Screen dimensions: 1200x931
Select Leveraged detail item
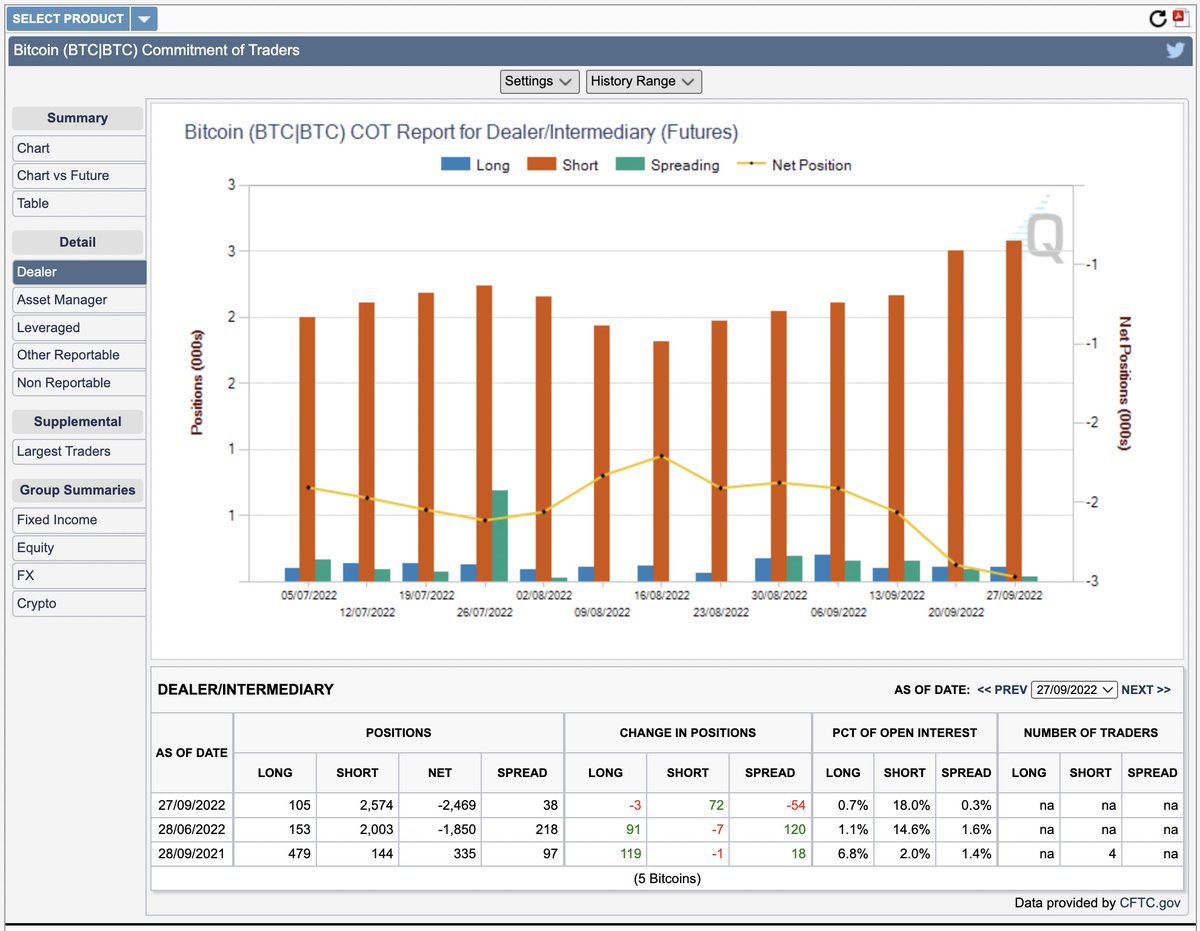click(x=79, y=327)
